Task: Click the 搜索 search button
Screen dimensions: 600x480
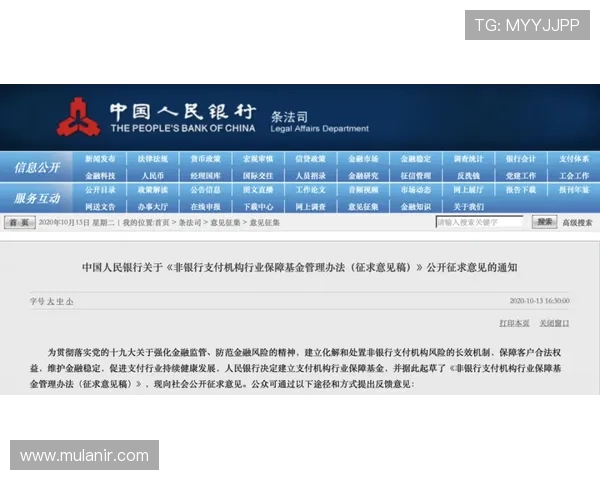Action: (x=545, y=222)
